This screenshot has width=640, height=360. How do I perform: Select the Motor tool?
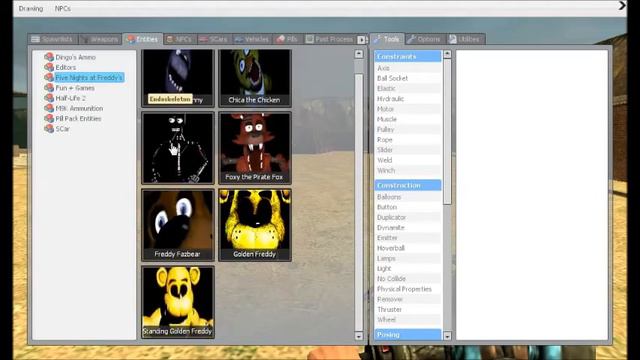(408, 109)
